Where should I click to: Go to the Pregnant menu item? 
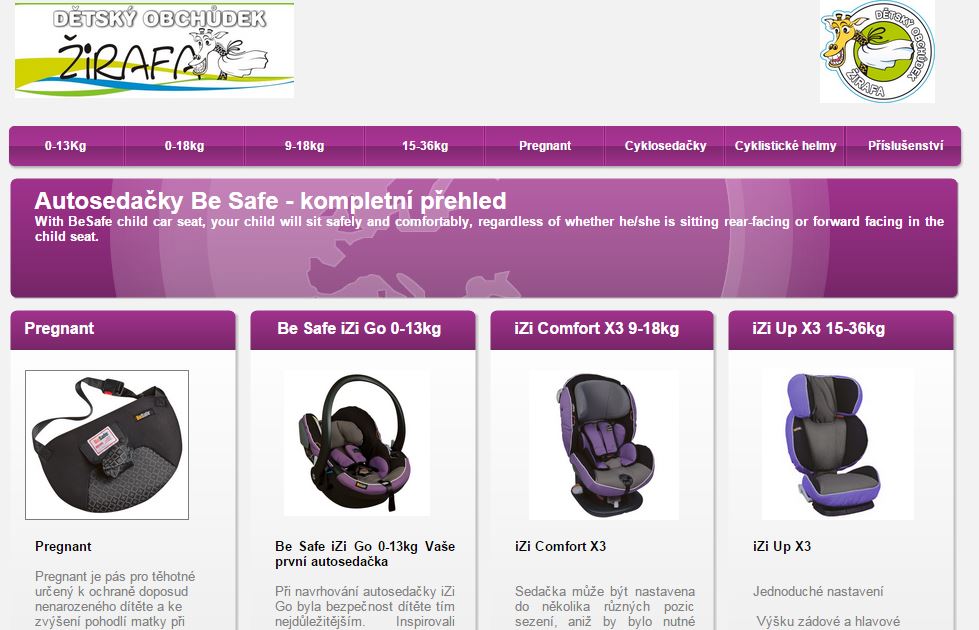pos(544,146)
